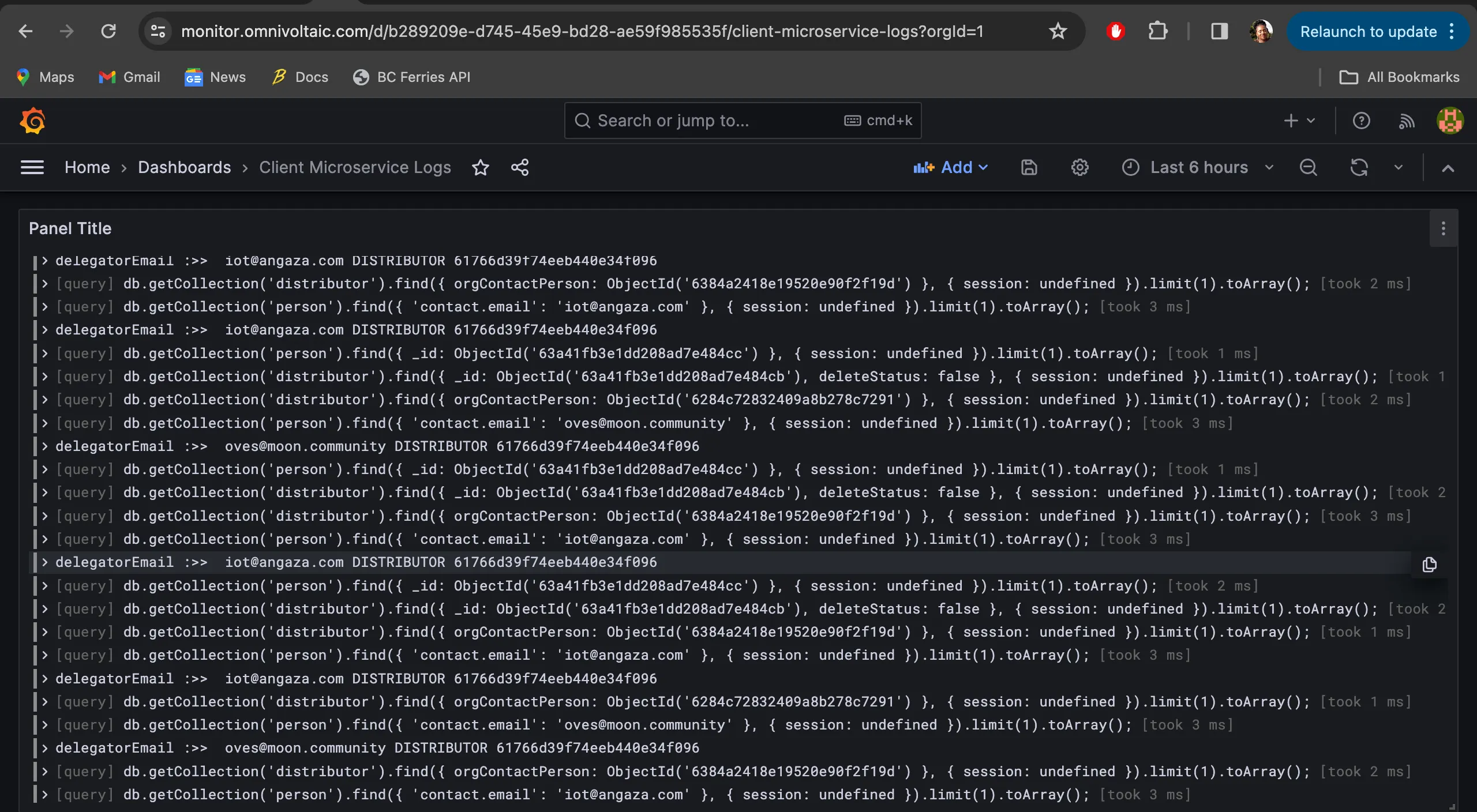
Task: Share the Client Microservice Logs dashboard
Action: point(519,167)
